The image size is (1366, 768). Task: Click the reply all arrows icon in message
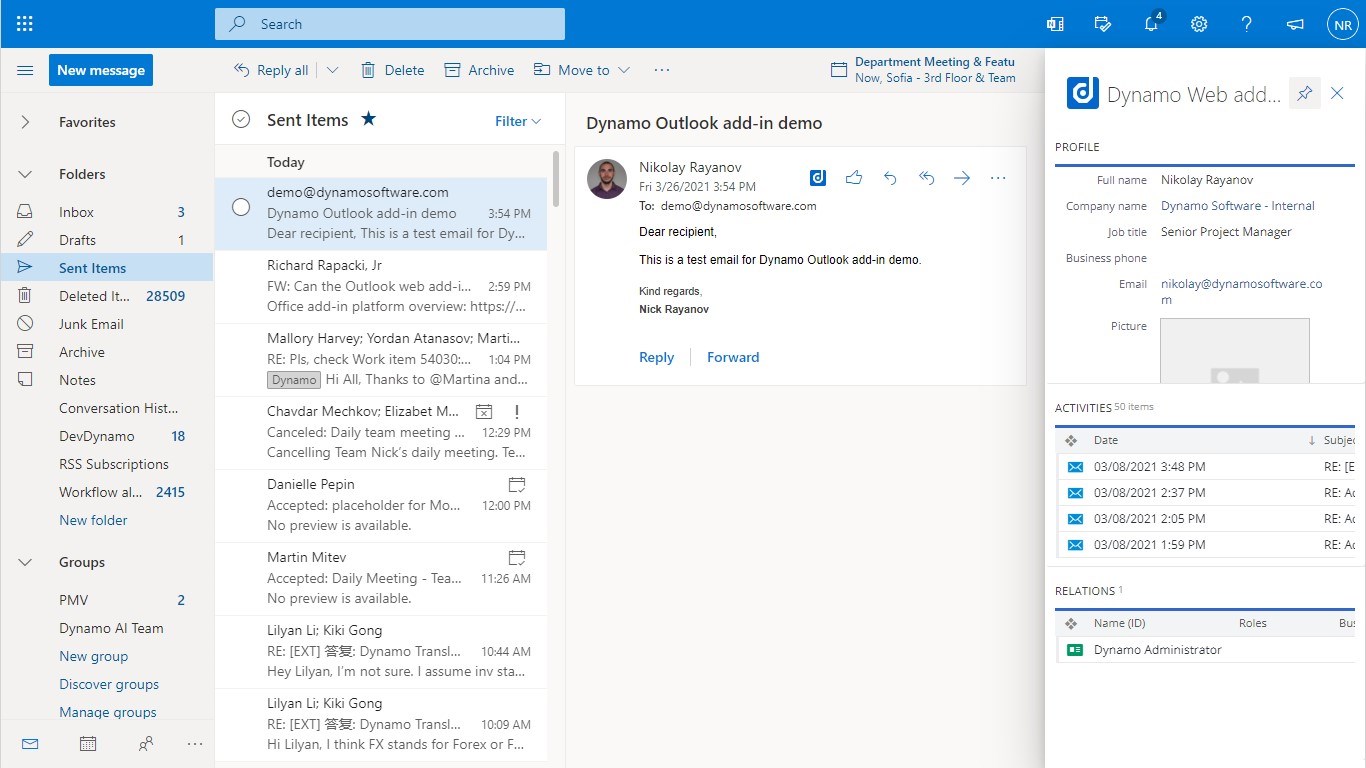coord(926,178)
